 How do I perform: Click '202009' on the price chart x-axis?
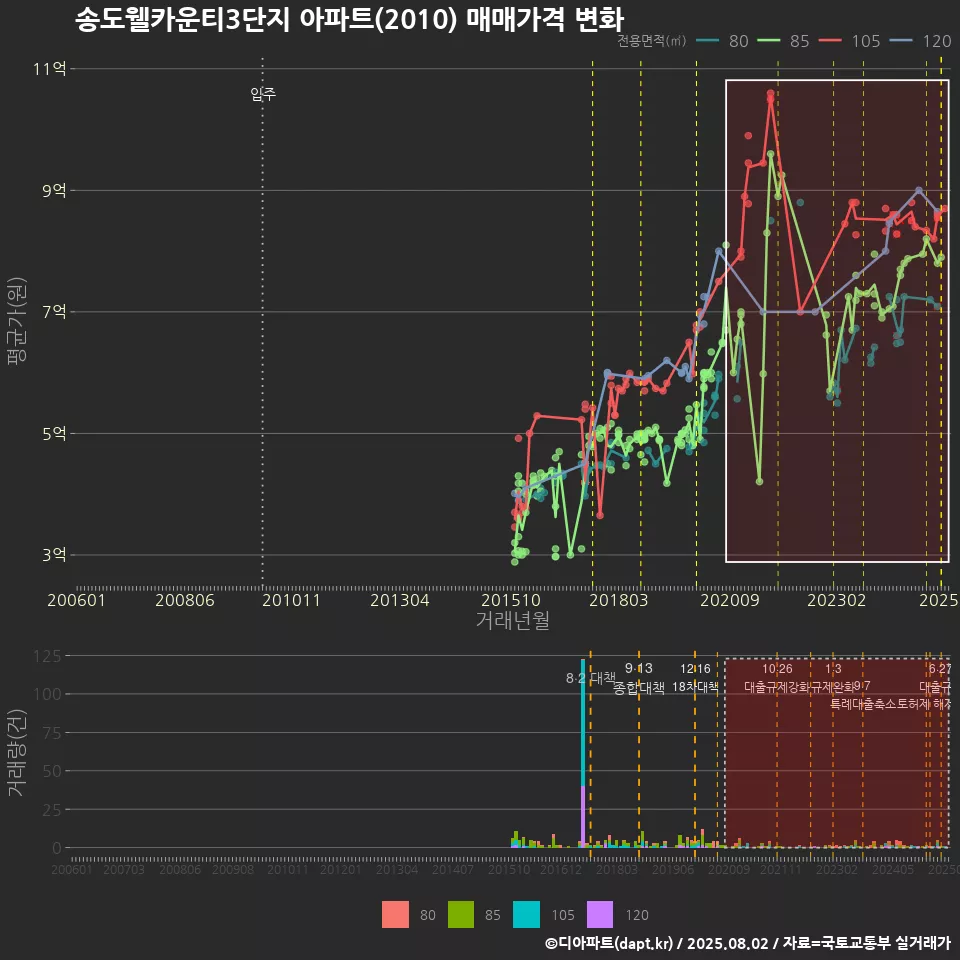pos(730,600)
